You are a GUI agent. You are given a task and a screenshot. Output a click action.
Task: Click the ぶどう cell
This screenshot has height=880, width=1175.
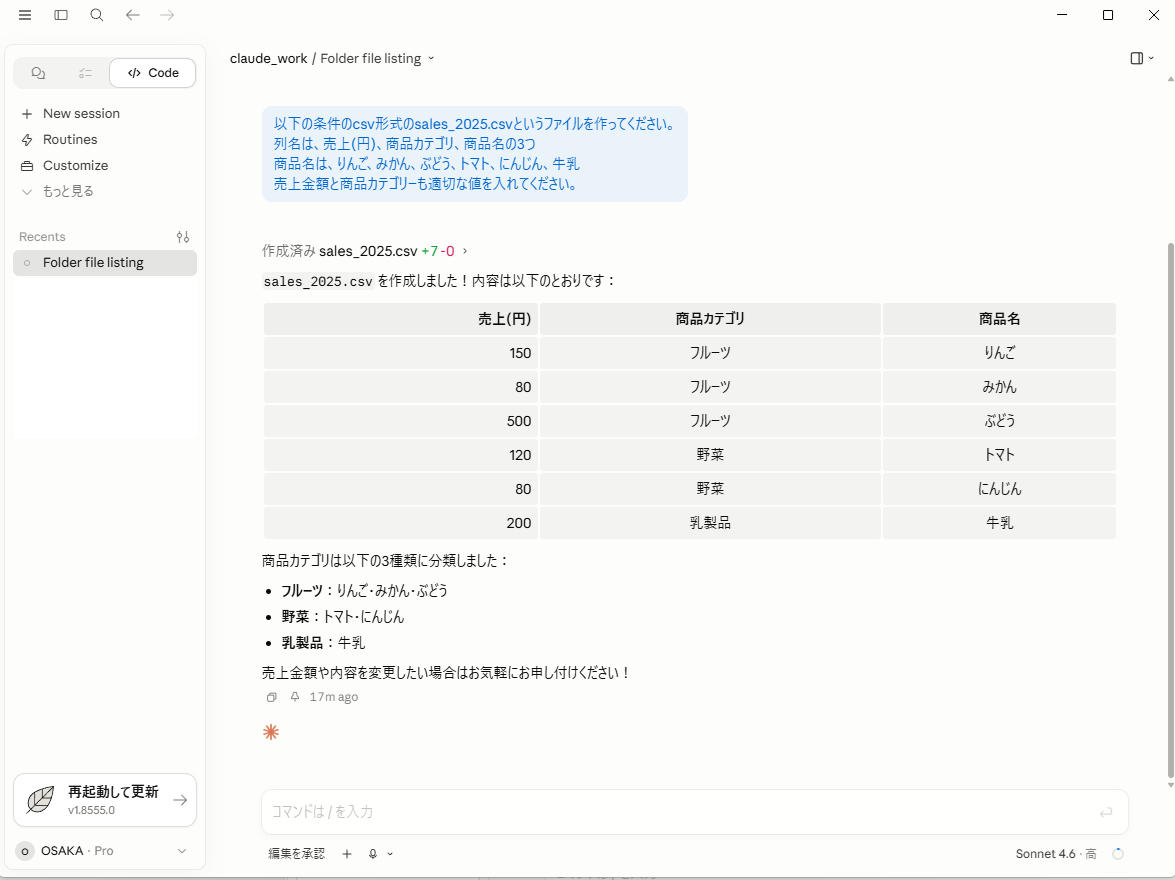(x=999, y=421)
